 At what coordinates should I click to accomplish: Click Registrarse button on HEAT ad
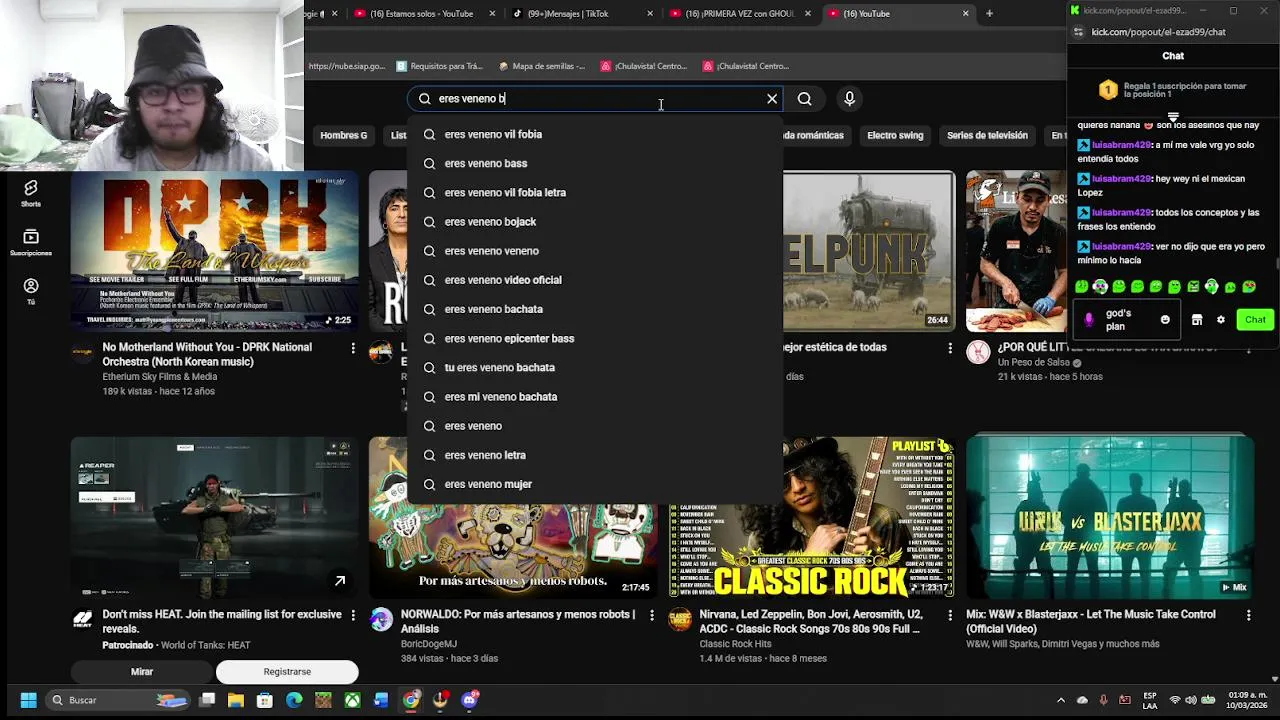[287, 672]
